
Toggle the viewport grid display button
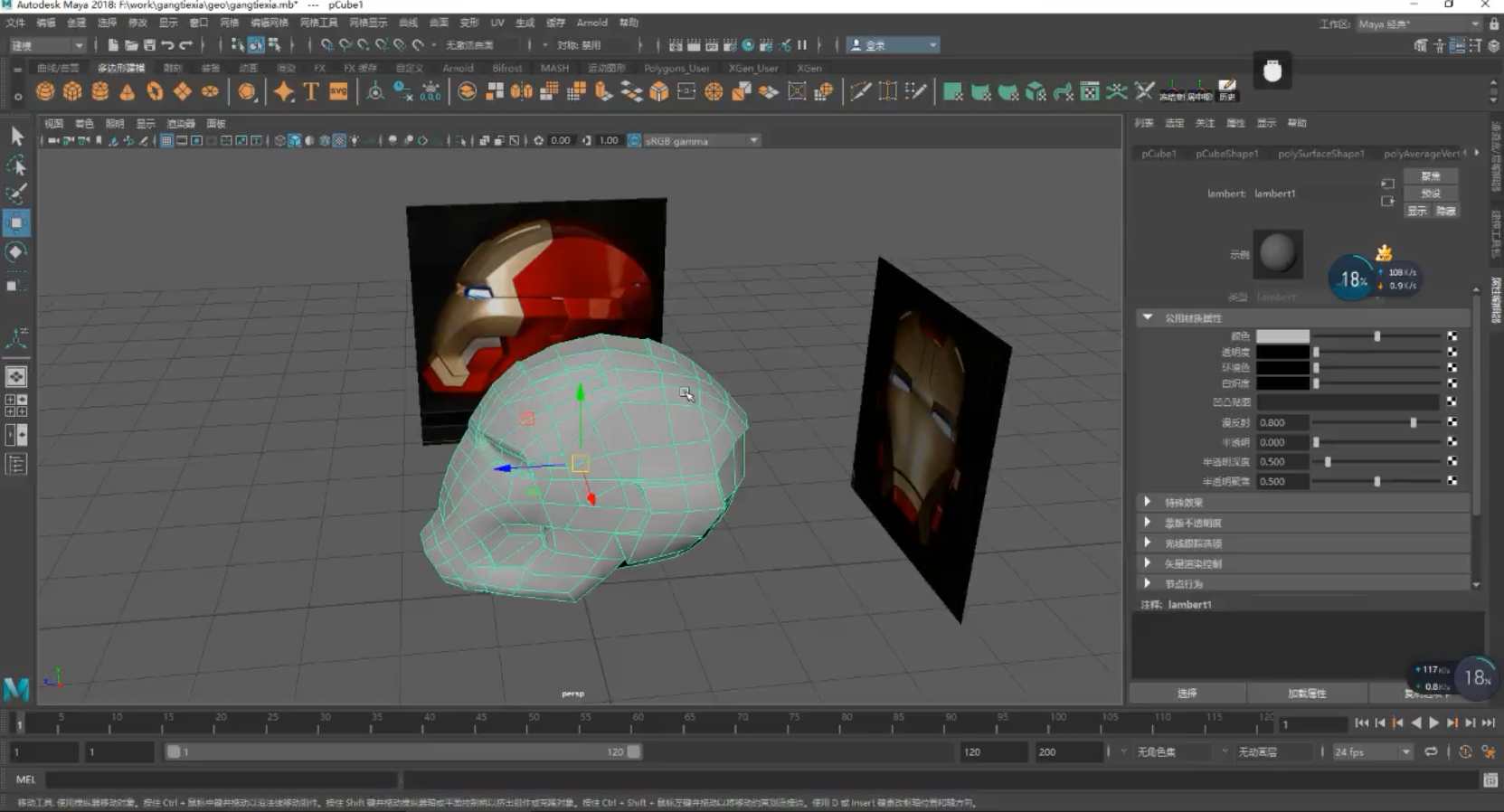pyautogui.click(x=166, y=141)
